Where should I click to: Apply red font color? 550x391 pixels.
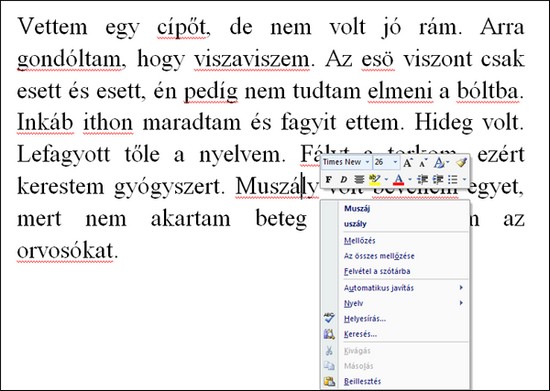tap(398, 180)
